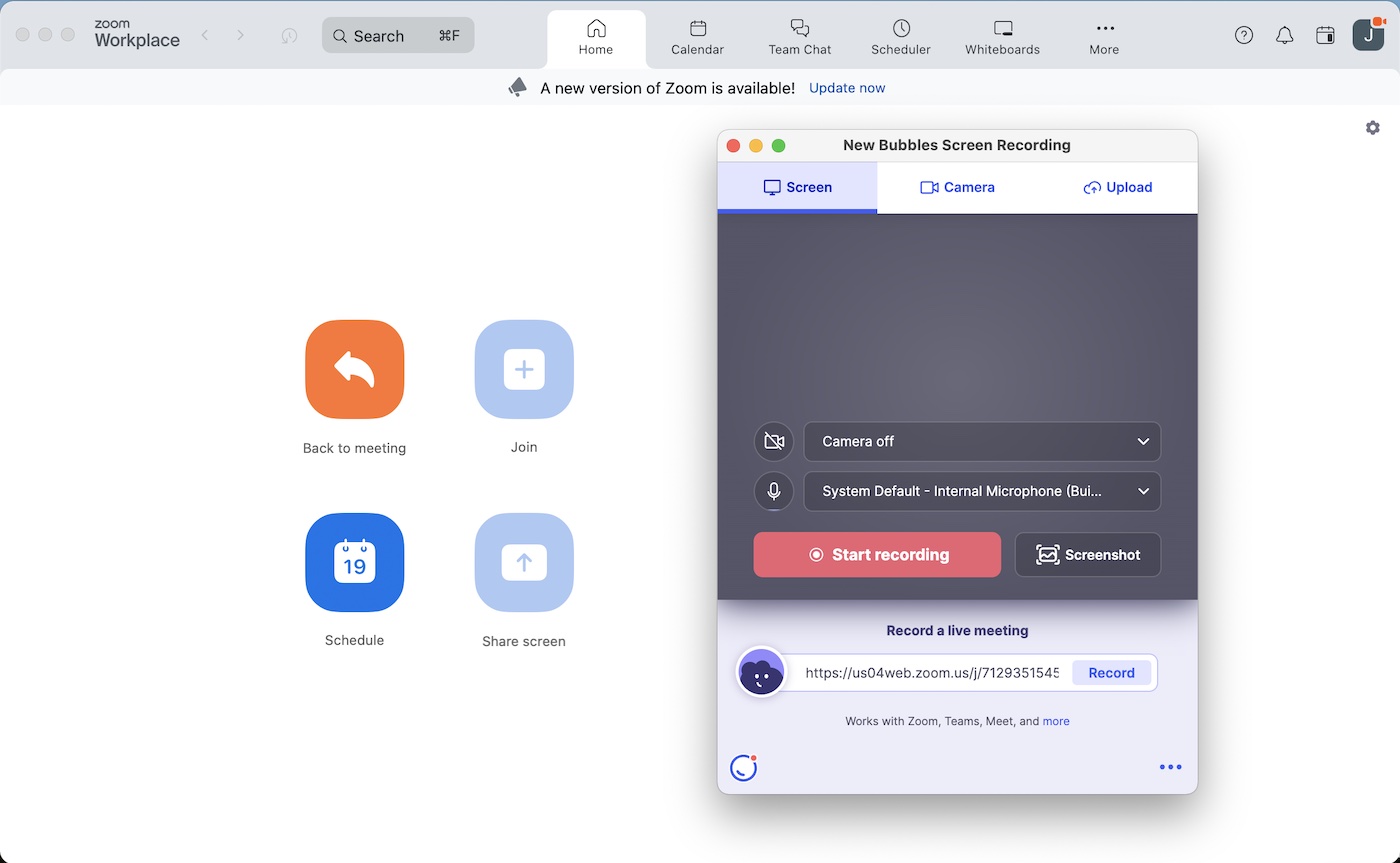This screenshot has height=863, width=1400.
Task: Expand the System Default microphone dropdown
Action: (x=982, y=491)
